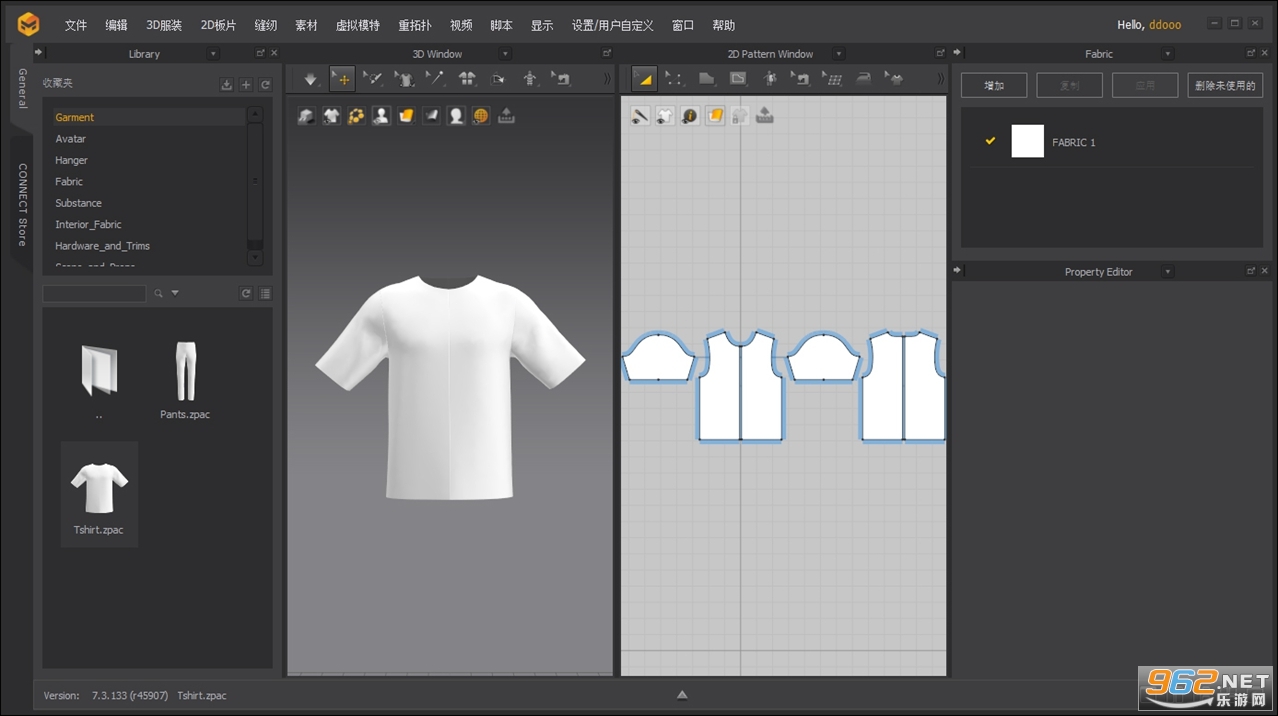Viewport: 1278px width, 716px height.
Task: Pick the garment fit/drape tool icon
Action: coord(404,79)
